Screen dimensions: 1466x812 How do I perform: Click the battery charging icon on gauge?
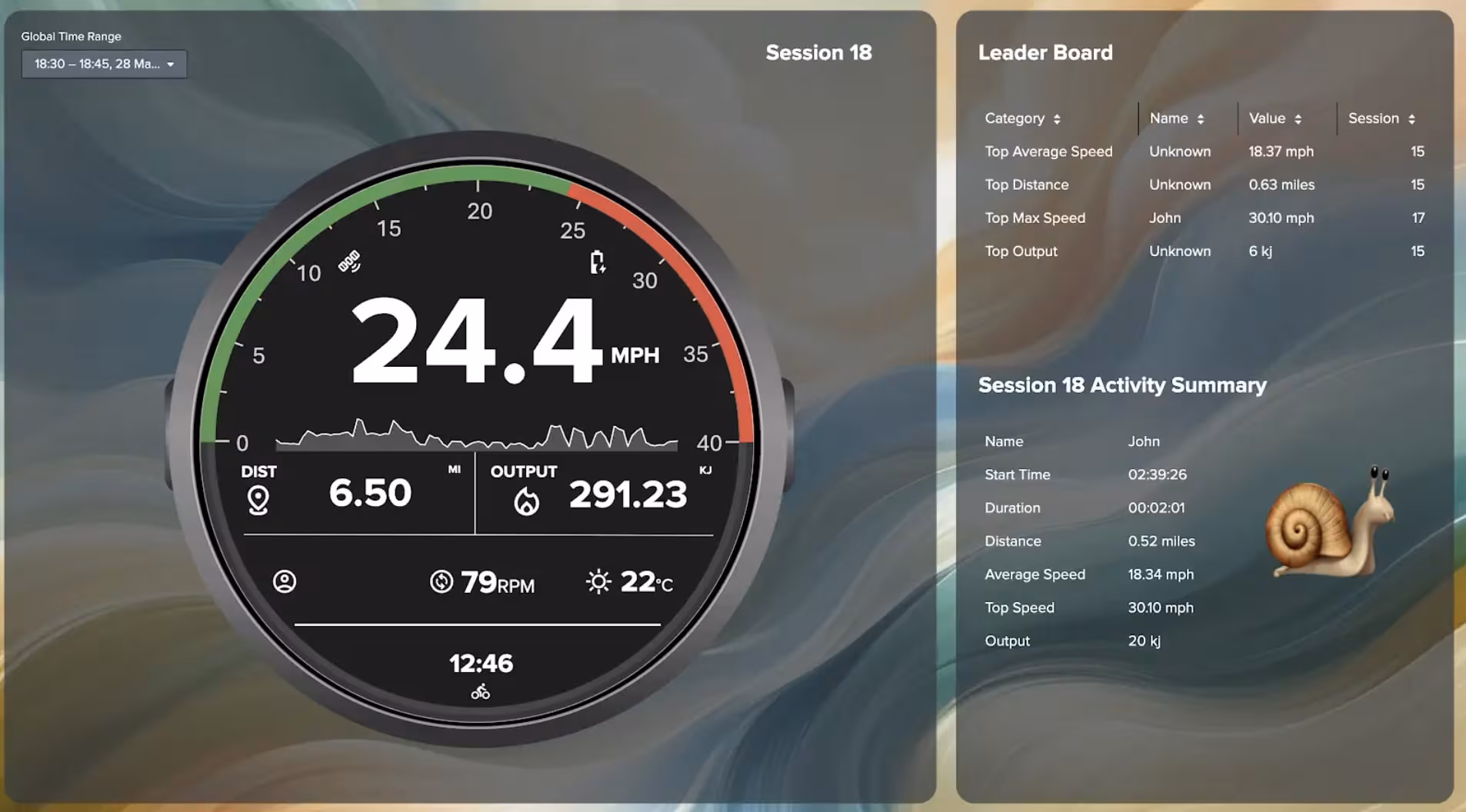point(597,262)
